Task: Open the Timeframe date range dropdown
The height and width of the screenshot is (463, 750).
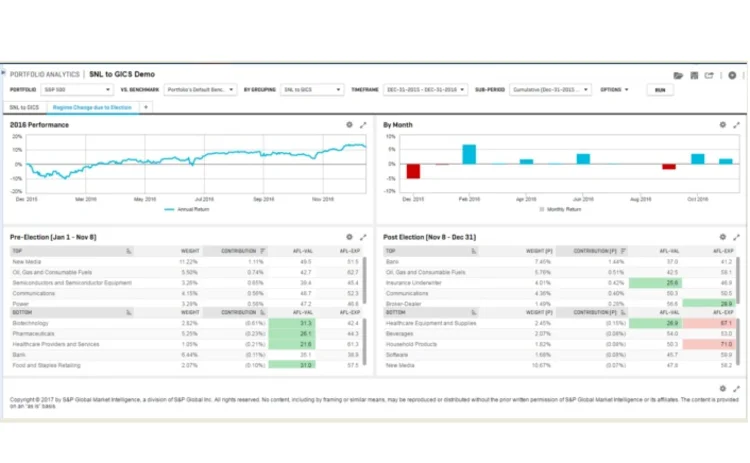Action: 425,89
